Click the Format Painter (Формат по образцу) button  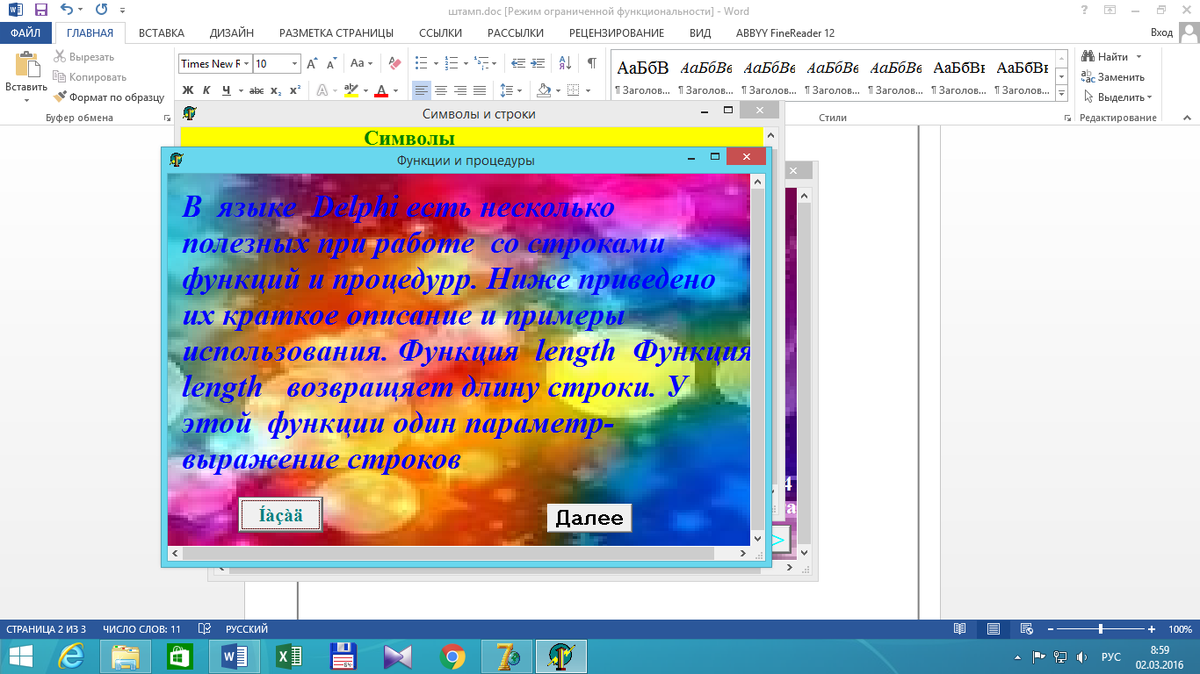[x=109, y=97]
